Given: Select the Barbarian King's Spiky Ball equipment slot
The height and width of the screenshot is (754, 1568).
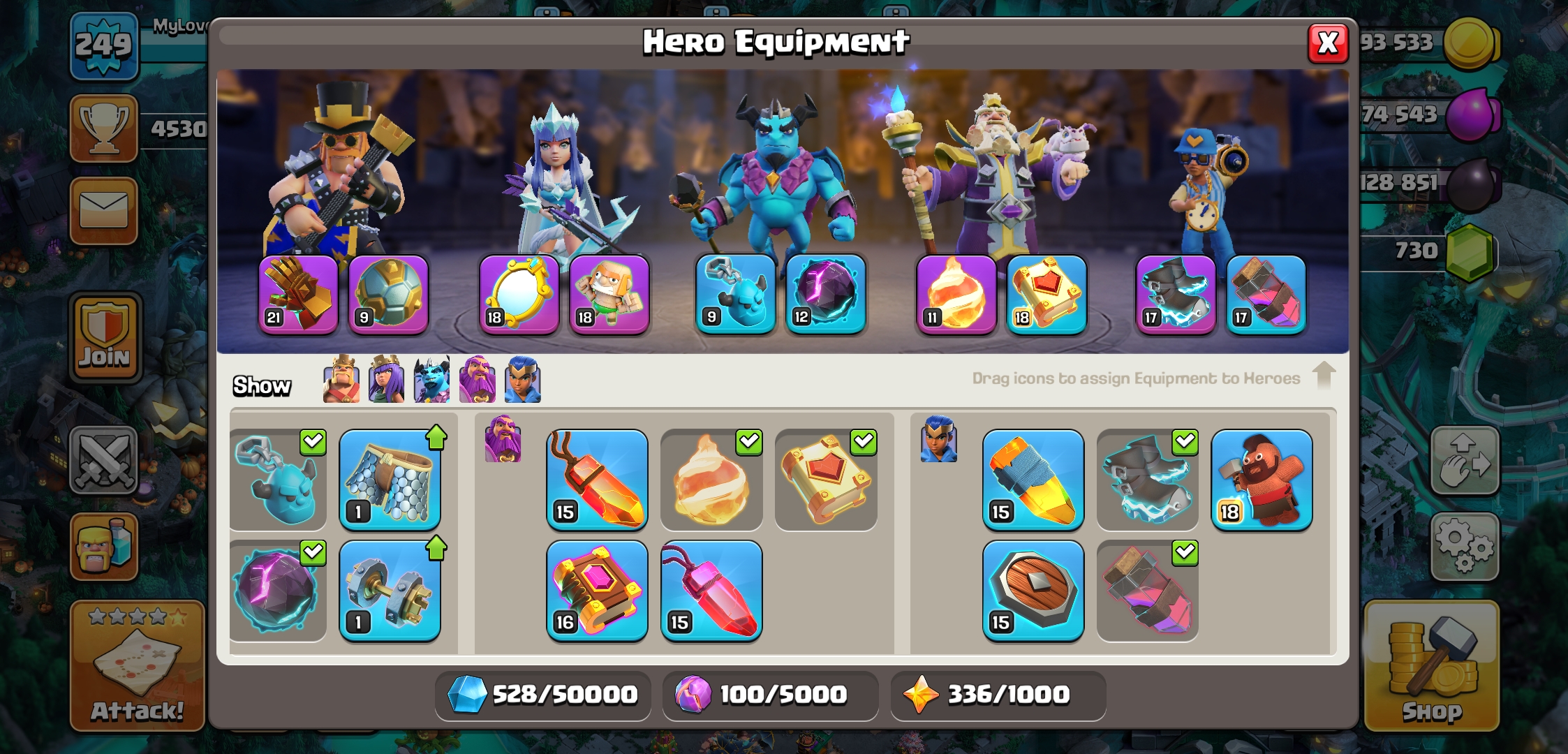Looking at the screenshot, I should 389,295.
